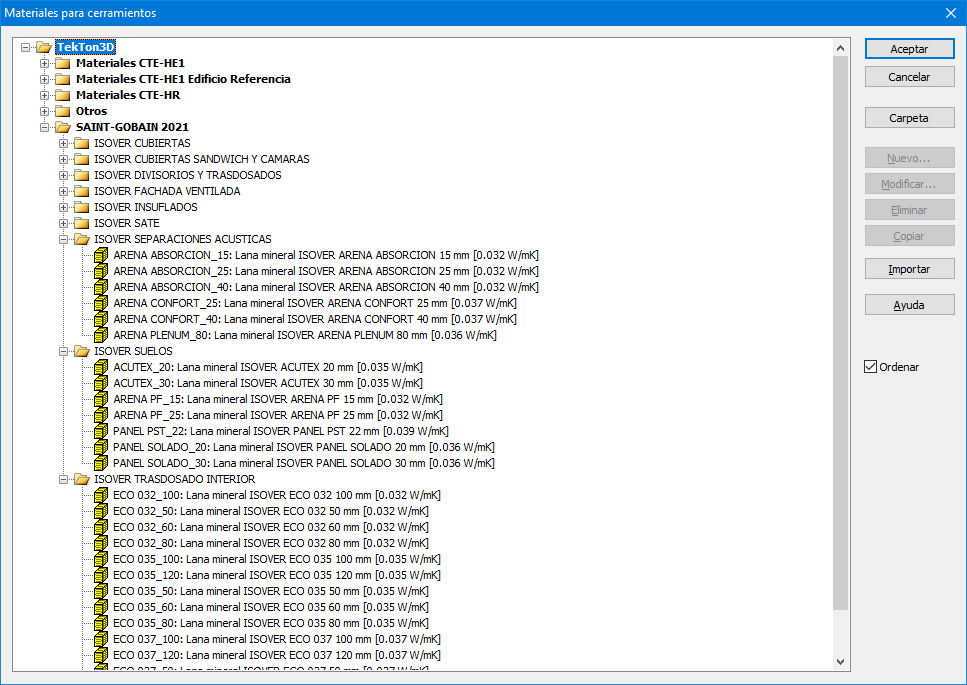Click the Copiar button
Screen dimensions: 967x685
pyautogui.click(x=910, y=236)
